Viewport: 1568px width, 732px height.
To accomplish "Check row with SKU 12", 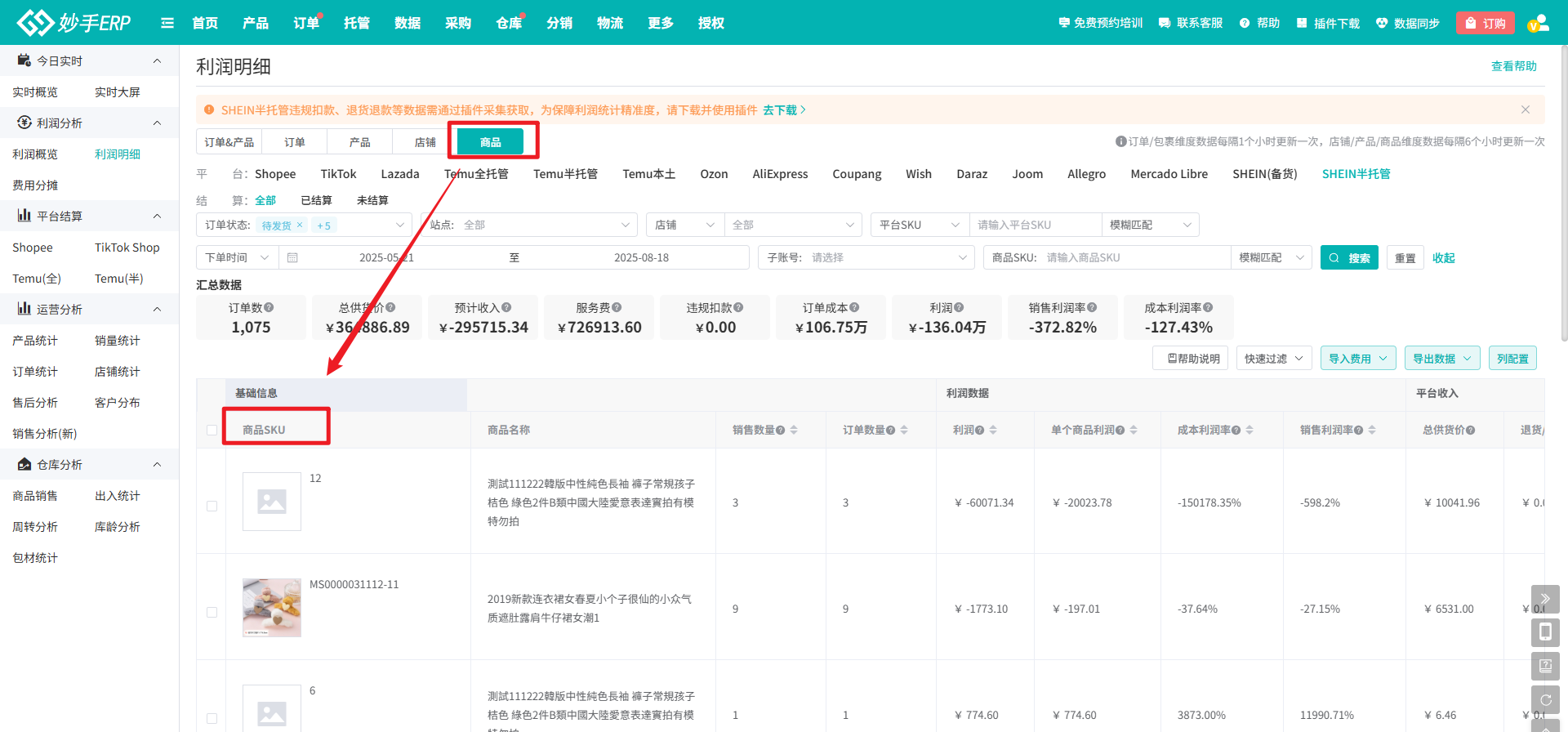I will [x=212, y=506].
